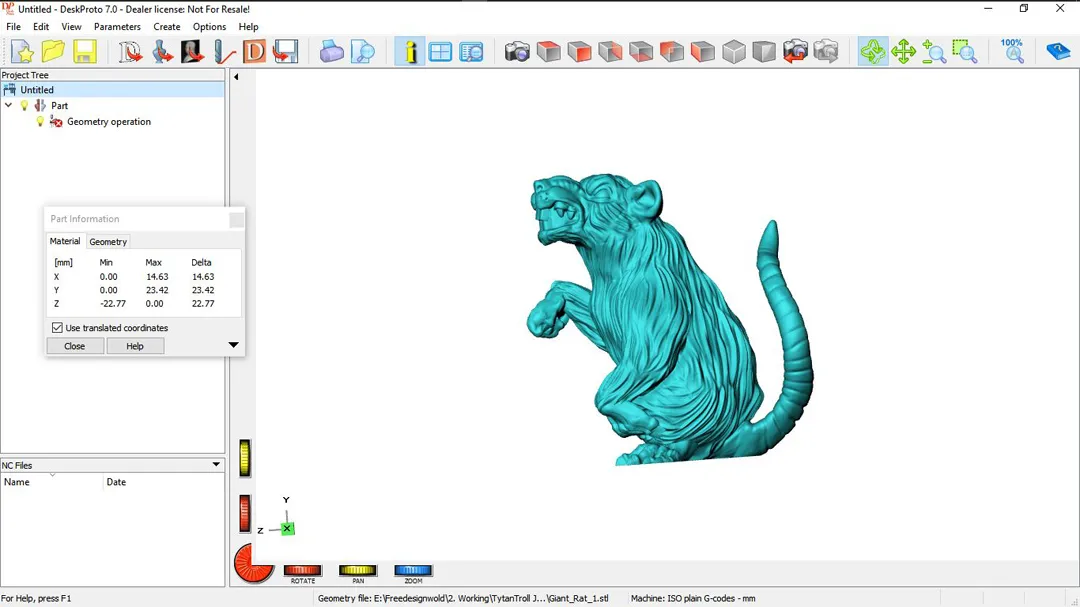Select the back face view cube icon
The height and width of the screenshot is (607, 1080).
tap(610, 52)
